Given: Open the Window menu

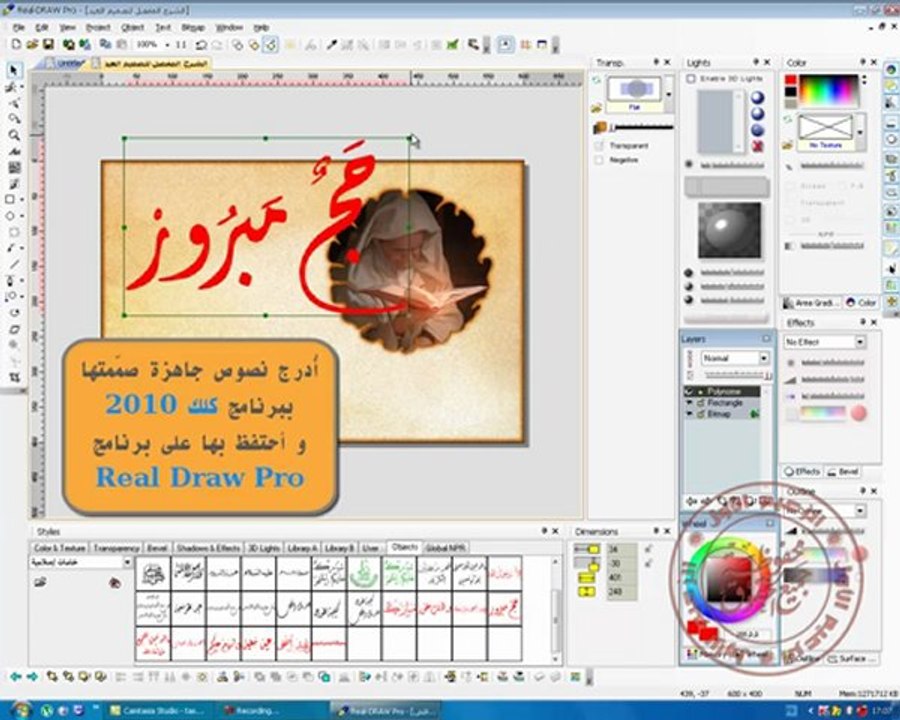Looking at the screenshot, I should click(229, 27).
